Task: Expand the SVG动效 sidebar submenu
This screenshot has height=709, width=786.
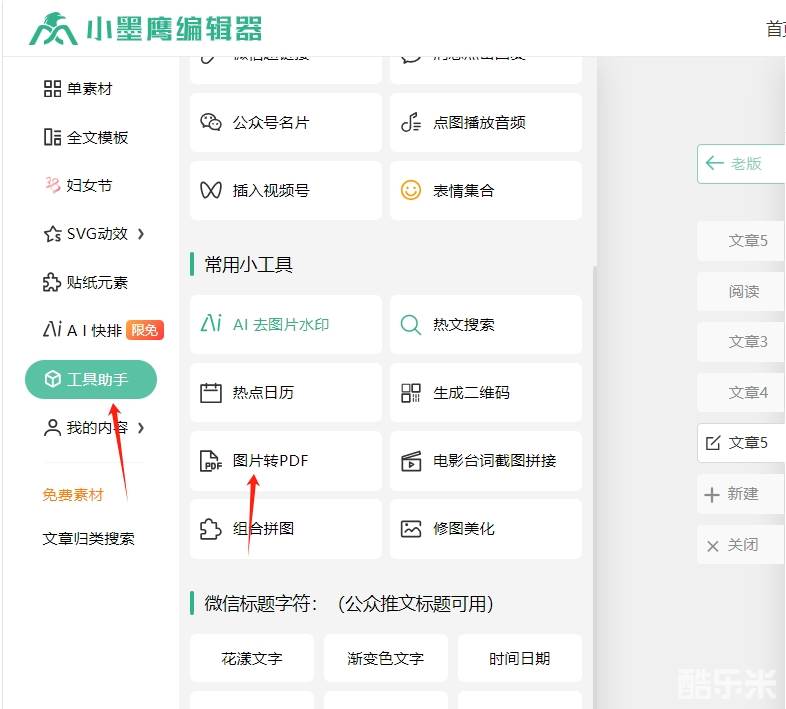Action: click(141, 234)
